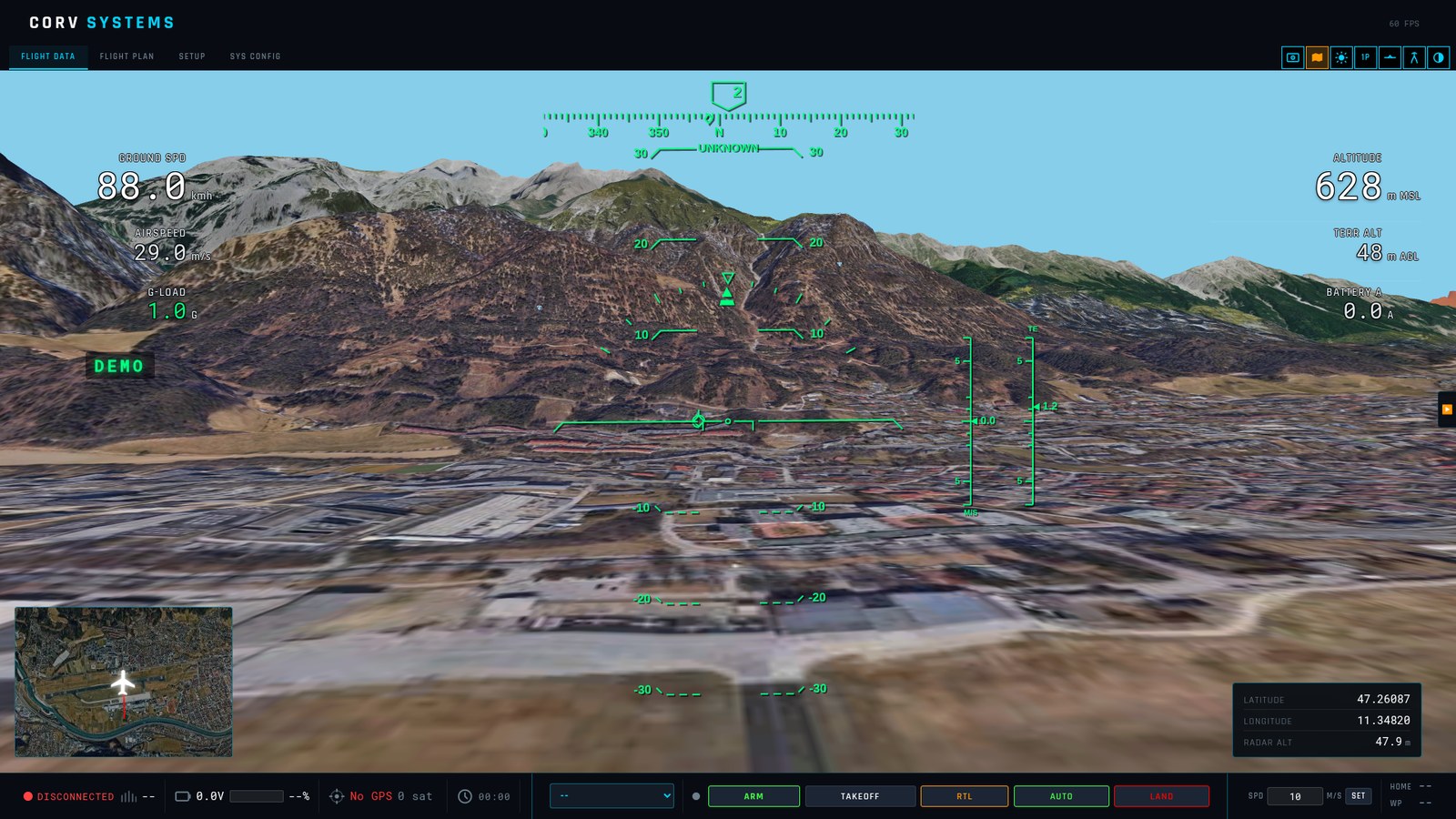Click the altitude 628 readout
Viewport: 1456px width, 819px height.
click(x=1349, y=187)
